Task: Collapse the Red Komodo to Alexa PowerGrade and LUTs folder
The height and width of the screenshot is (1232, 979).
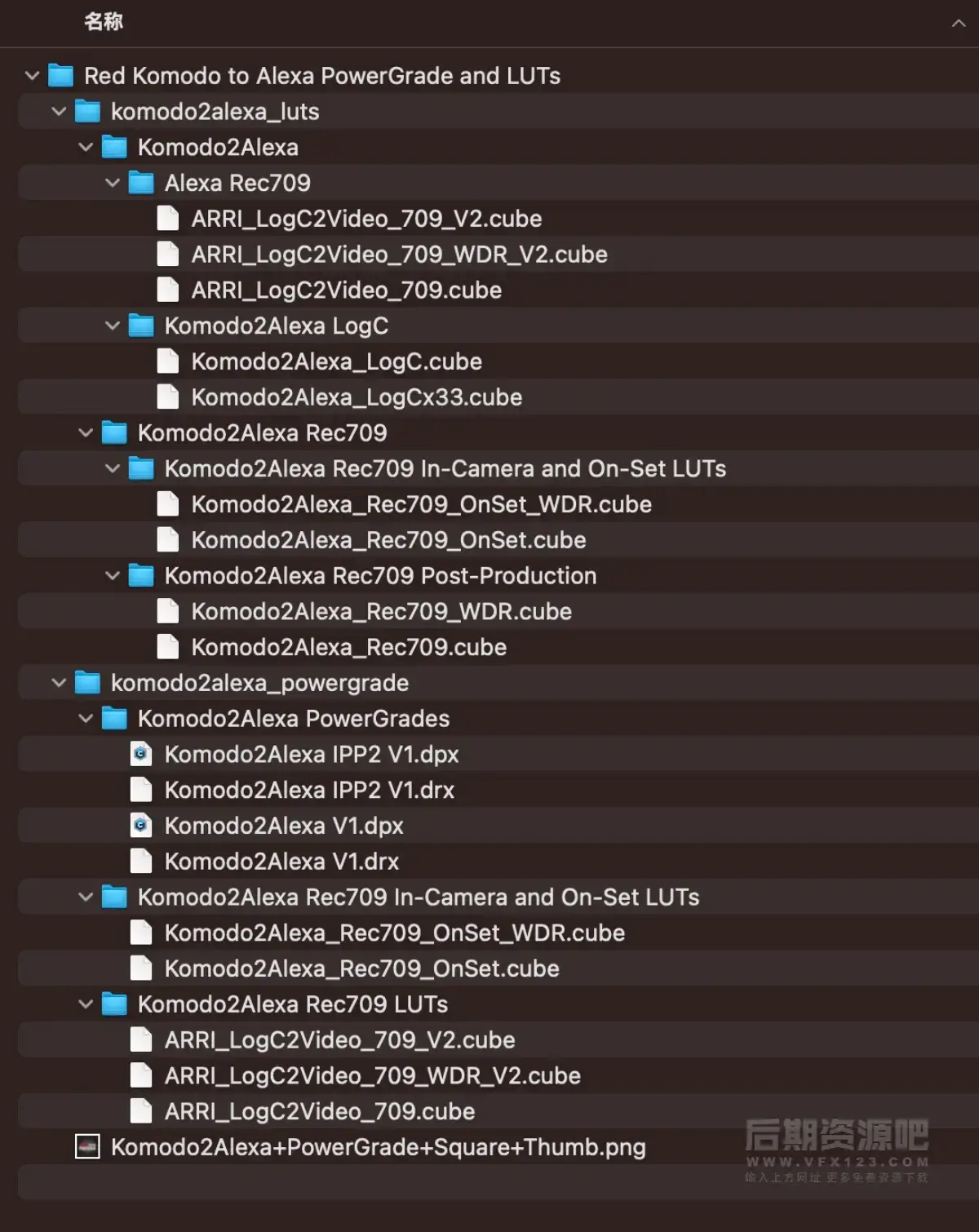Action: (x=32, y=76)
